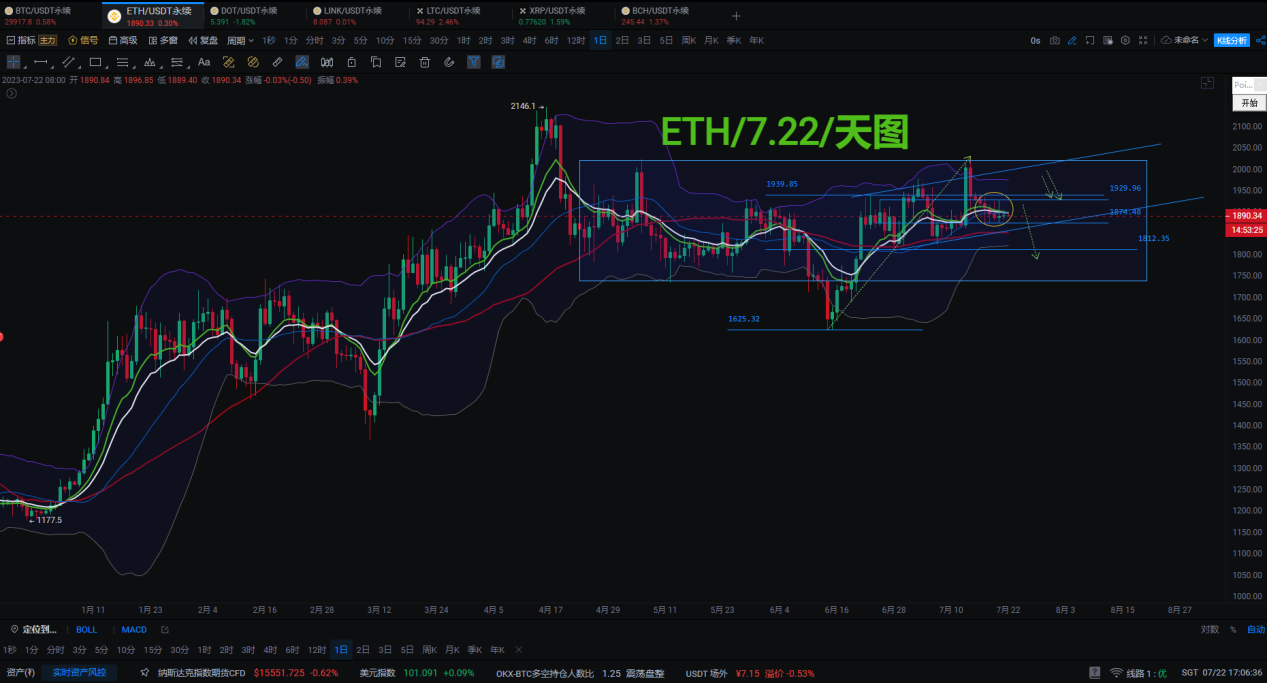The image size is (1267, 683).
Task: Click the fullscreen collapse arrows icon
Action: tap(1143, 40)
